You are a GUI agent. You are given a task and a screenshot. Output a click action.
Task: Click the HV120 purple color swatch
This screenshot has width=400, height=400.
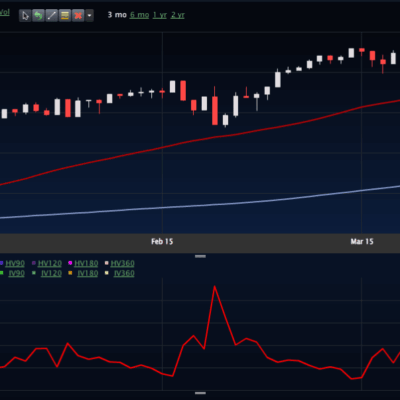(34, 263)
